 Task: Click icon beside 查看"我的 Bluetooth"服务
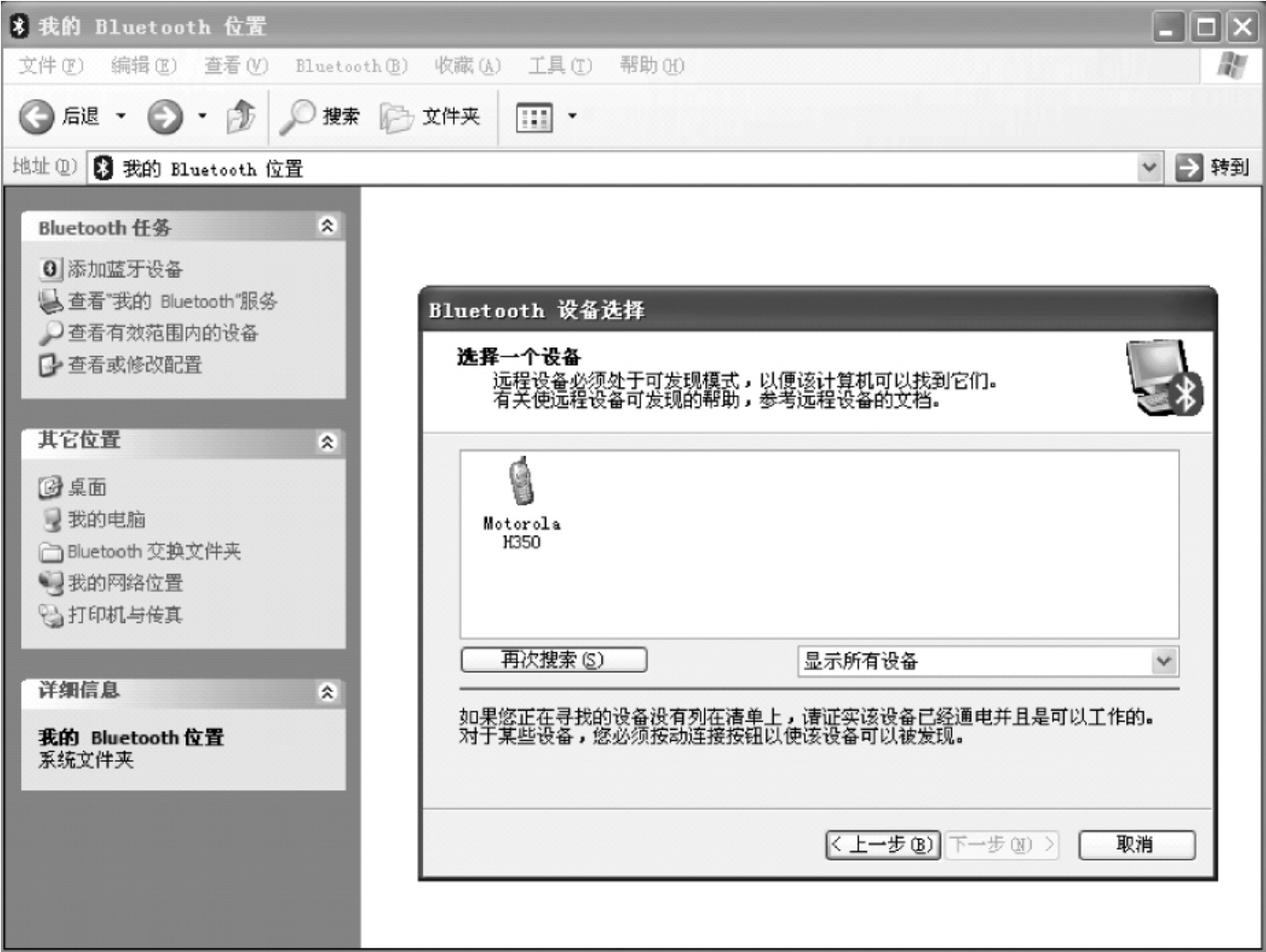click(50, 301)
